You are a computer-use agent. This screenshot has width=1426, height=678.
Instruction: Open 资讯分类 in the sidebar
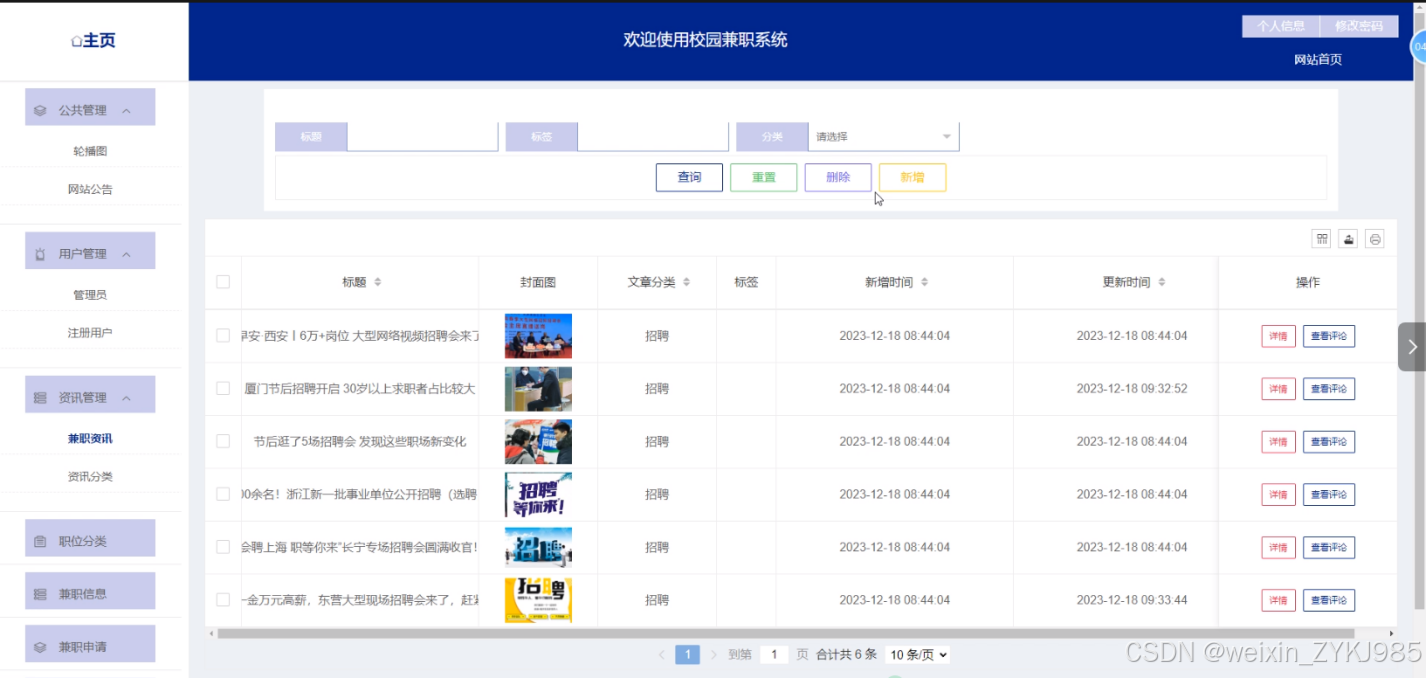(90, 476)
